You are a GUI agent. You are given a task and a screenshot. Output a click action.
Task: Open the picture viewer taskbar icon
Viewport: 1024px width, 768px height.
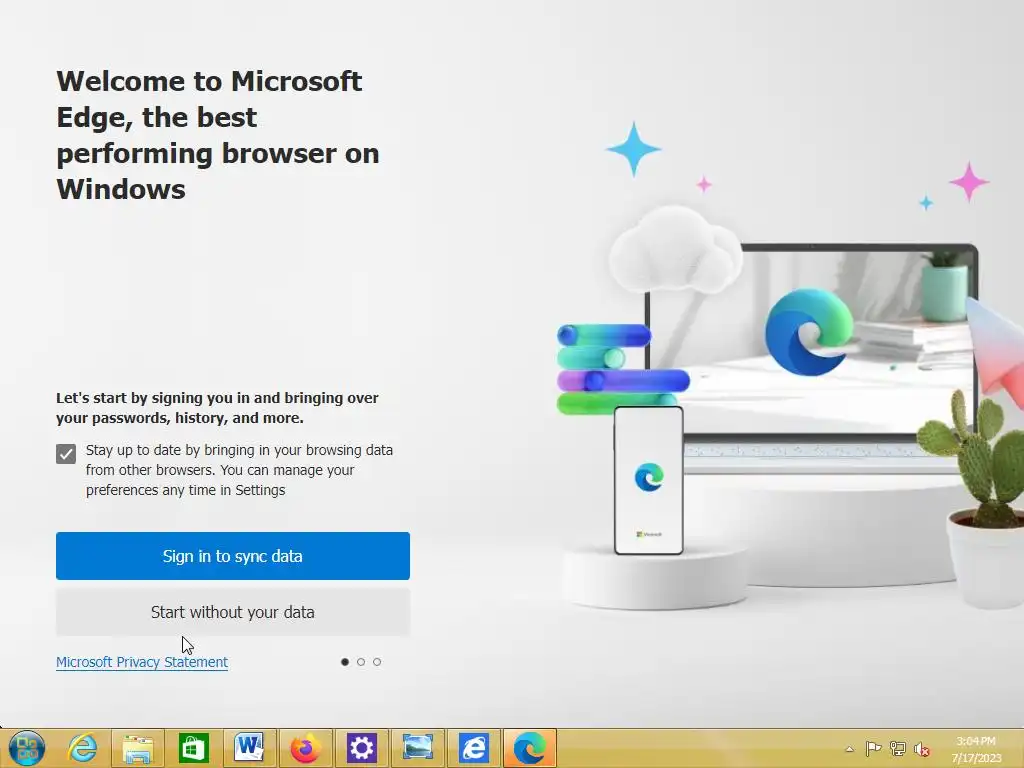click(417, 748)
